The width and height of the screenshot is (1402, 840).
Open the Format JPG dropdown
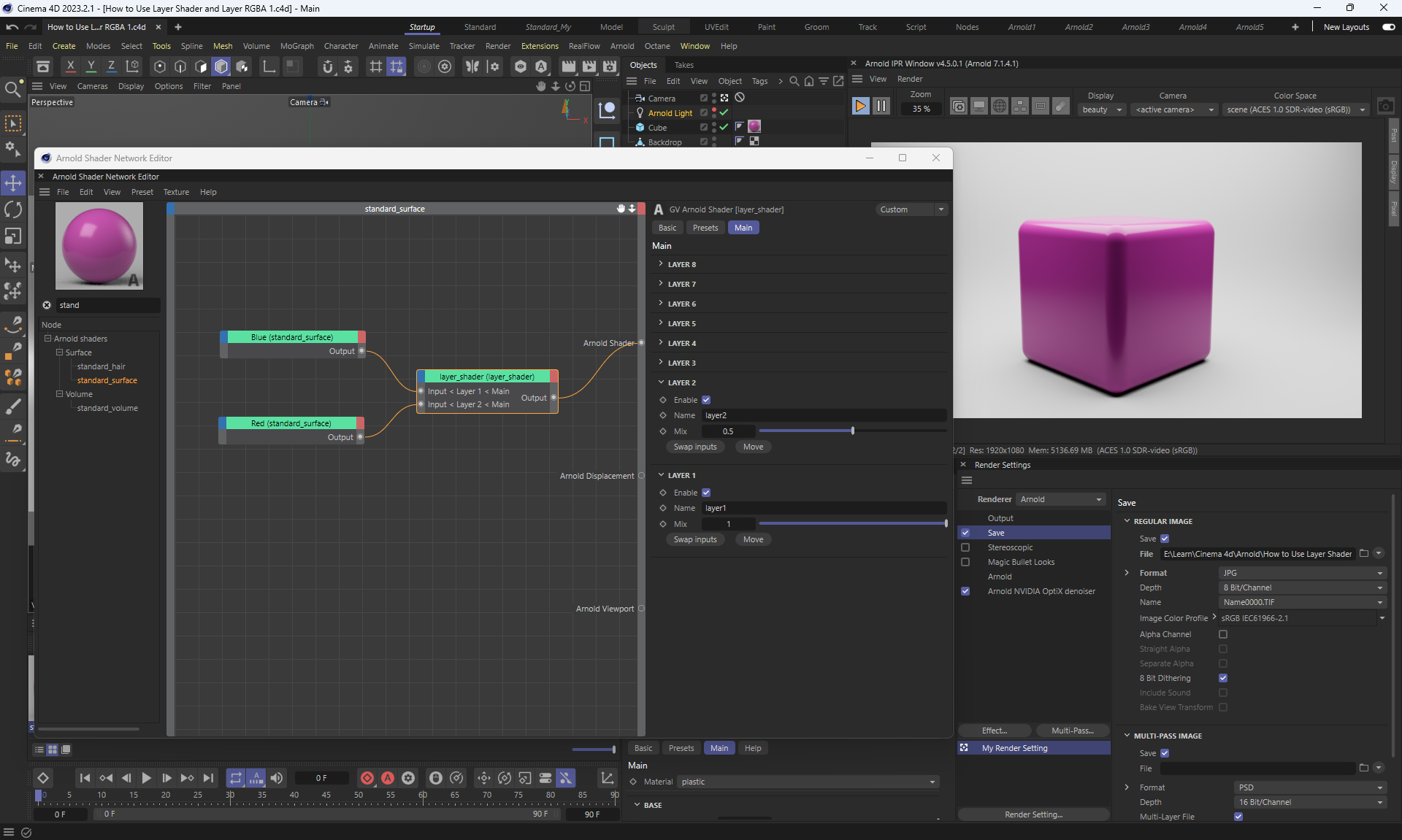pyautogui.click(x=1302, y=573)
